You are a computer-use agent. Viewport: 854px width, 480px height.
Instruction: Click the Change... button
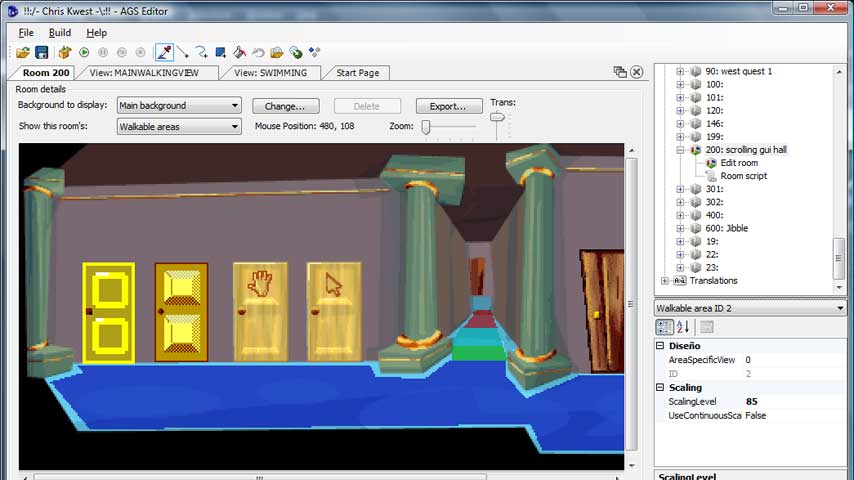[x=285, y=106]
